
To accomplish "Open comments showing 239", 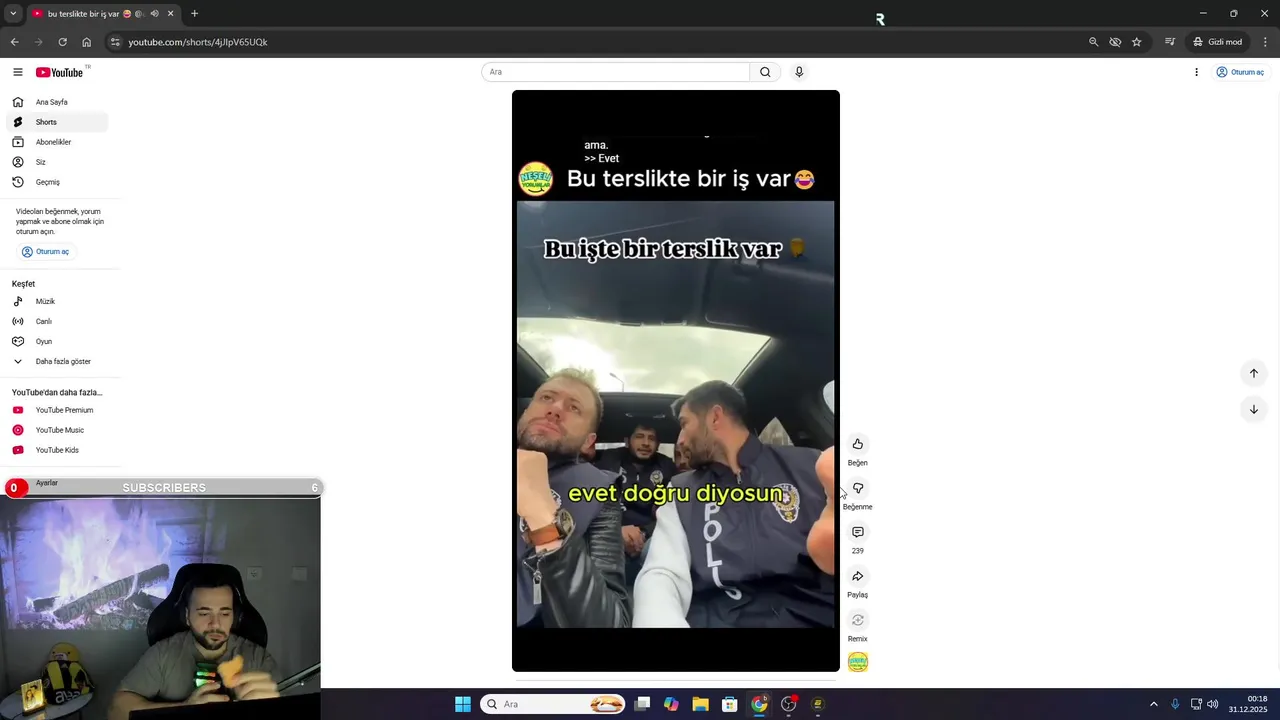I will (857, 532).
